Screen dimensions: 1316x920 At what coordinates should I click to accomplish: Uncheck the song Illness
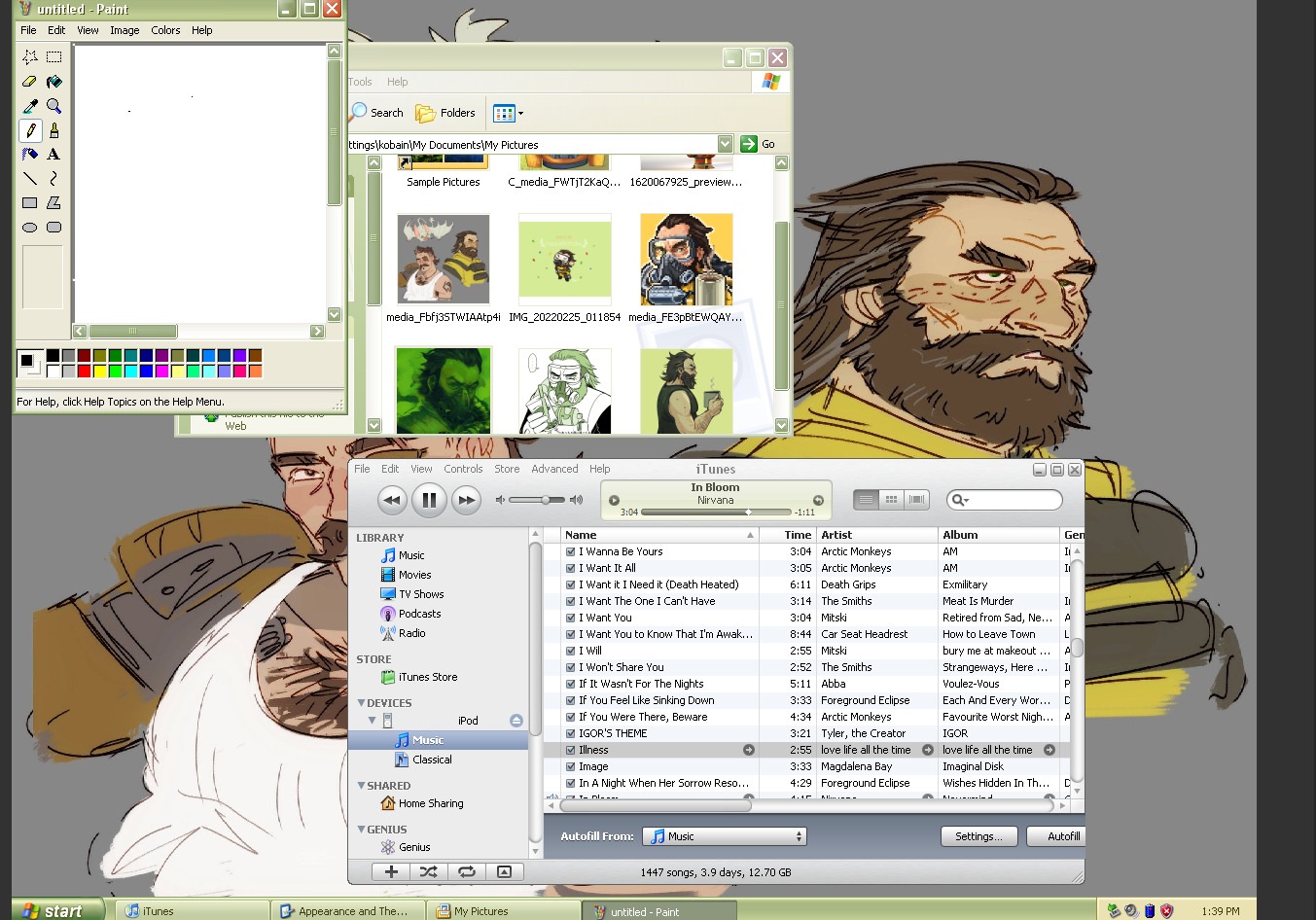(571, 750)
